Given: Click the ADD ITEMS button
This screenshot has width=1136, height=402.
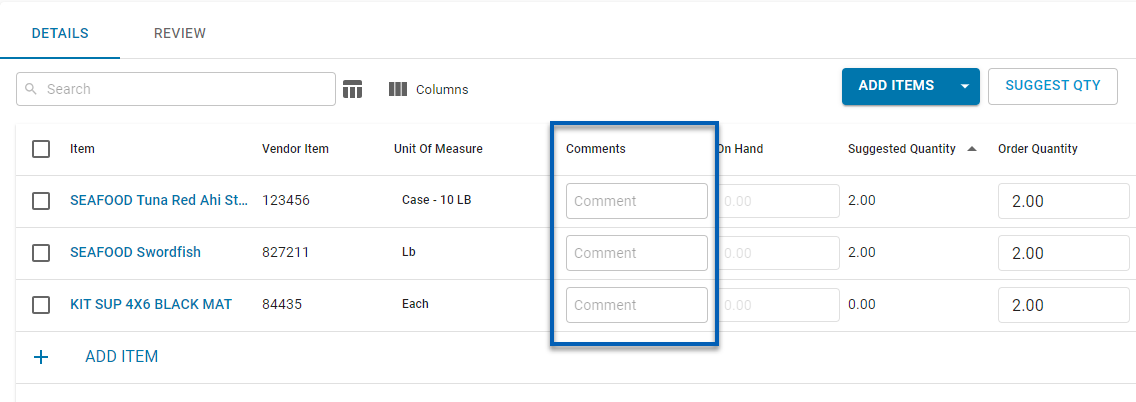Looking at the screenshot, I should [x=896, y=86].
